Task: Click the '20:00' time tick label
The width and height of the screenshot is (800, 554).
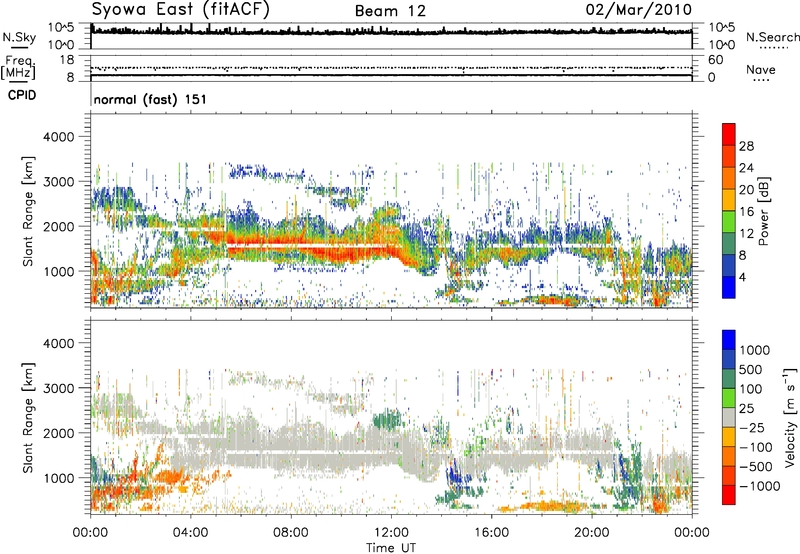Action: pyautogui.click(x=591, y=533)
